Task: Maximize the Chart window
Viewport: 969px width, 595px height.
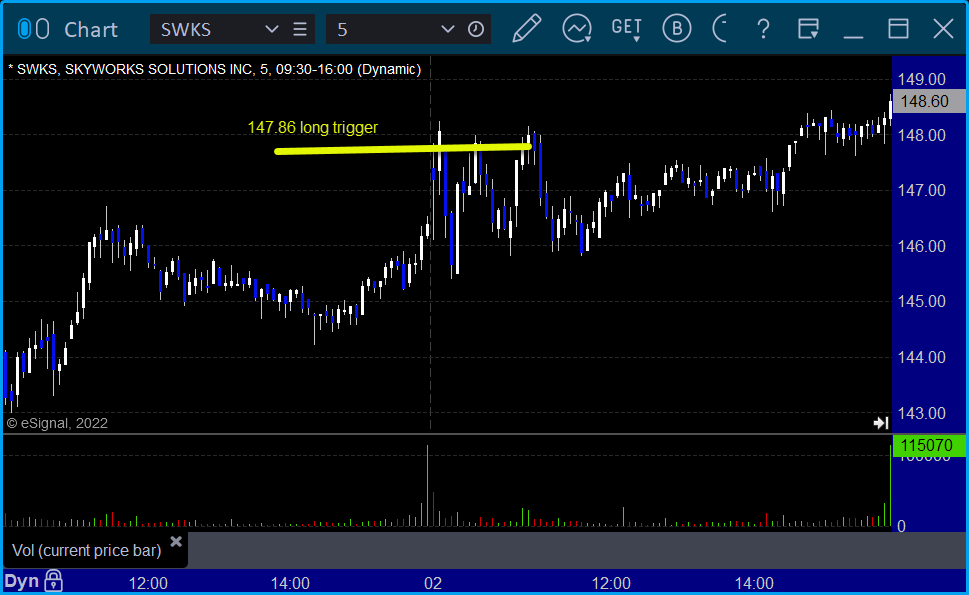Action: click(x=898, y=29)
